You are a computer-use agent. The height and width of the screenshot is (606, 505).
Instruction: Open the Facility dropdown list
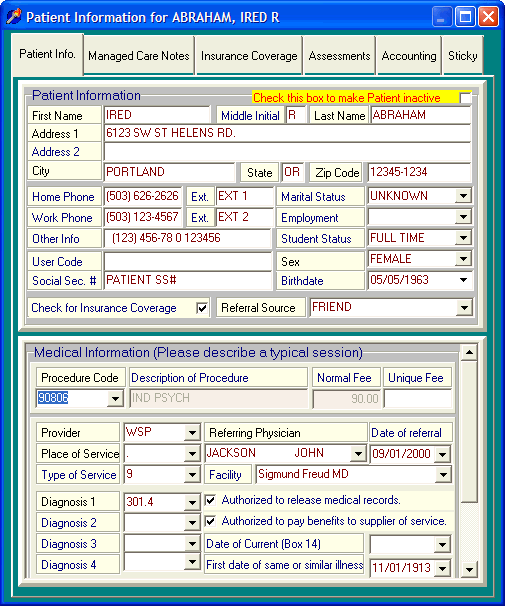tap(443, 474)
